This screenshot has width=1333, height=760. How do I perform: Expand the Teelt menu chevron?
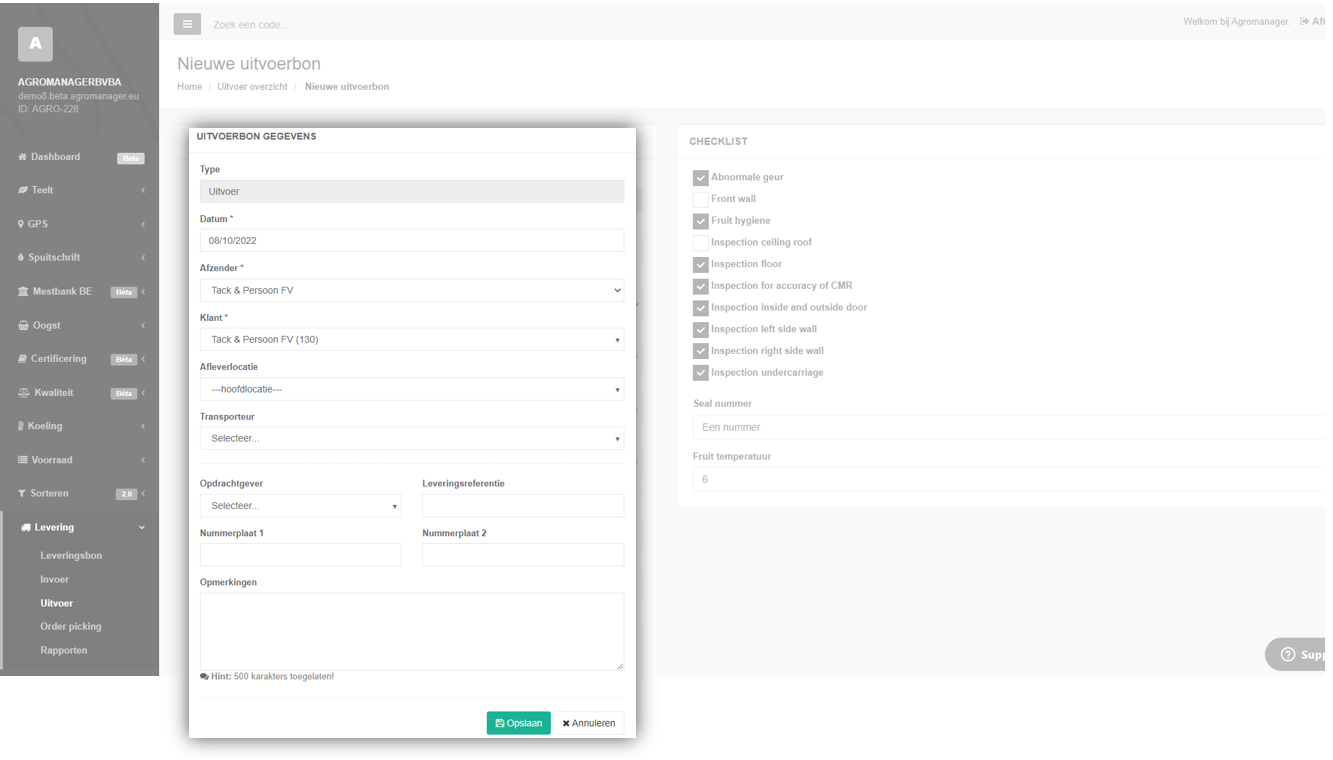tap(142, 190)
